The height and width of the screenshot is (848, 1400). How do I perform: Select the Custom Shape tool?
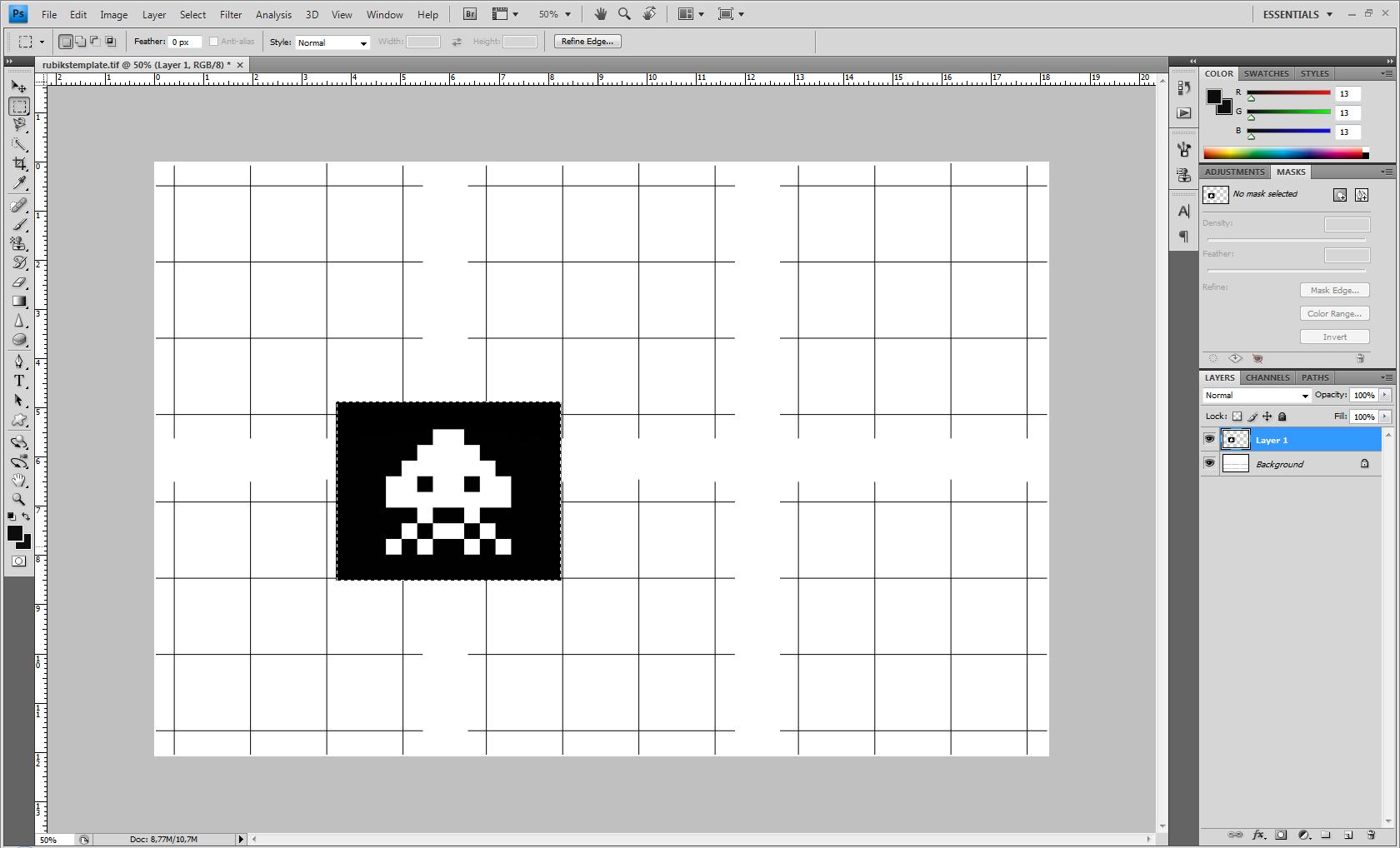click(19, 419)
